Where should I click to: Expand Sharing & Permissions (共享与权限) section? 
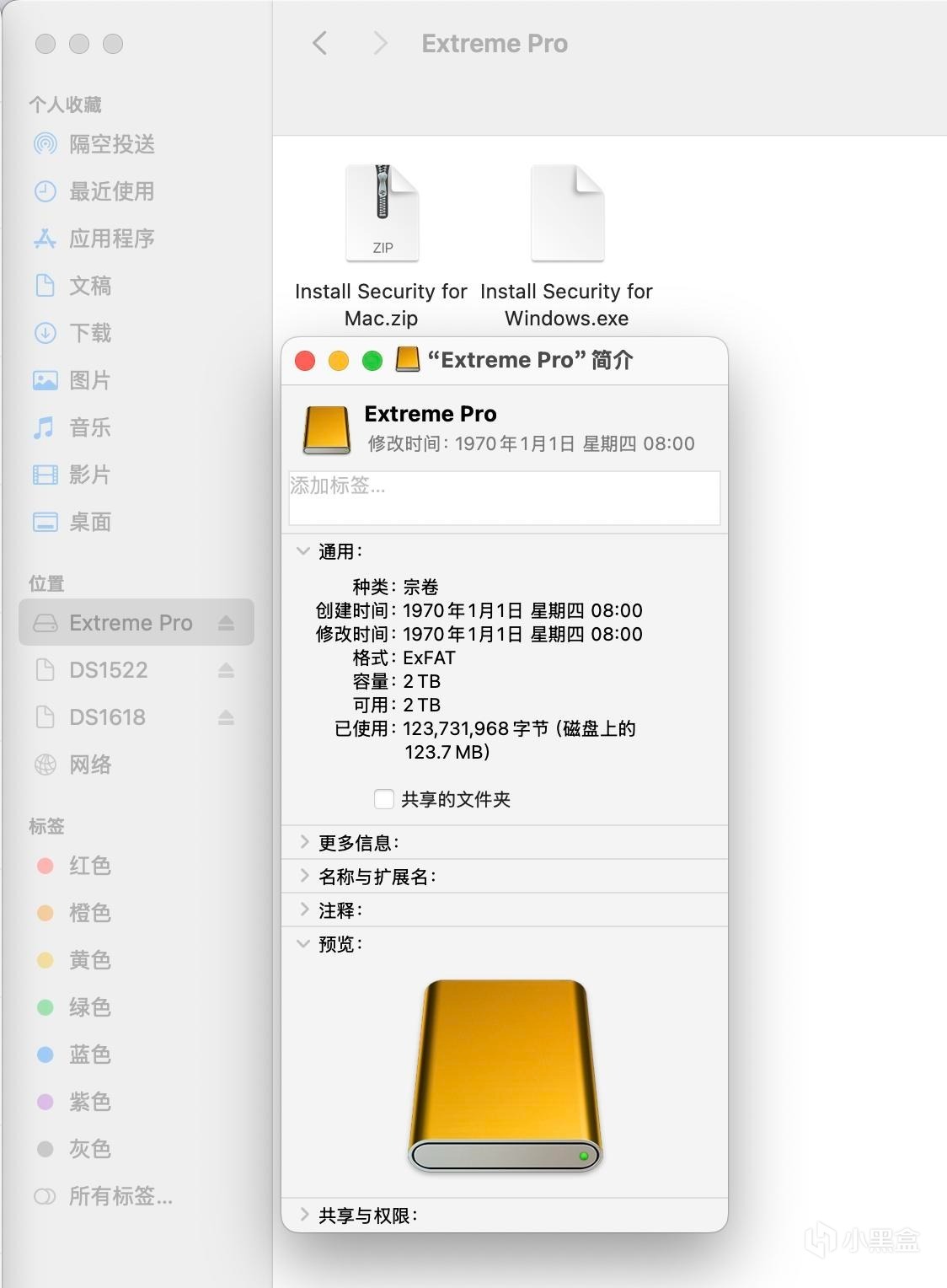click(303, 1215)
